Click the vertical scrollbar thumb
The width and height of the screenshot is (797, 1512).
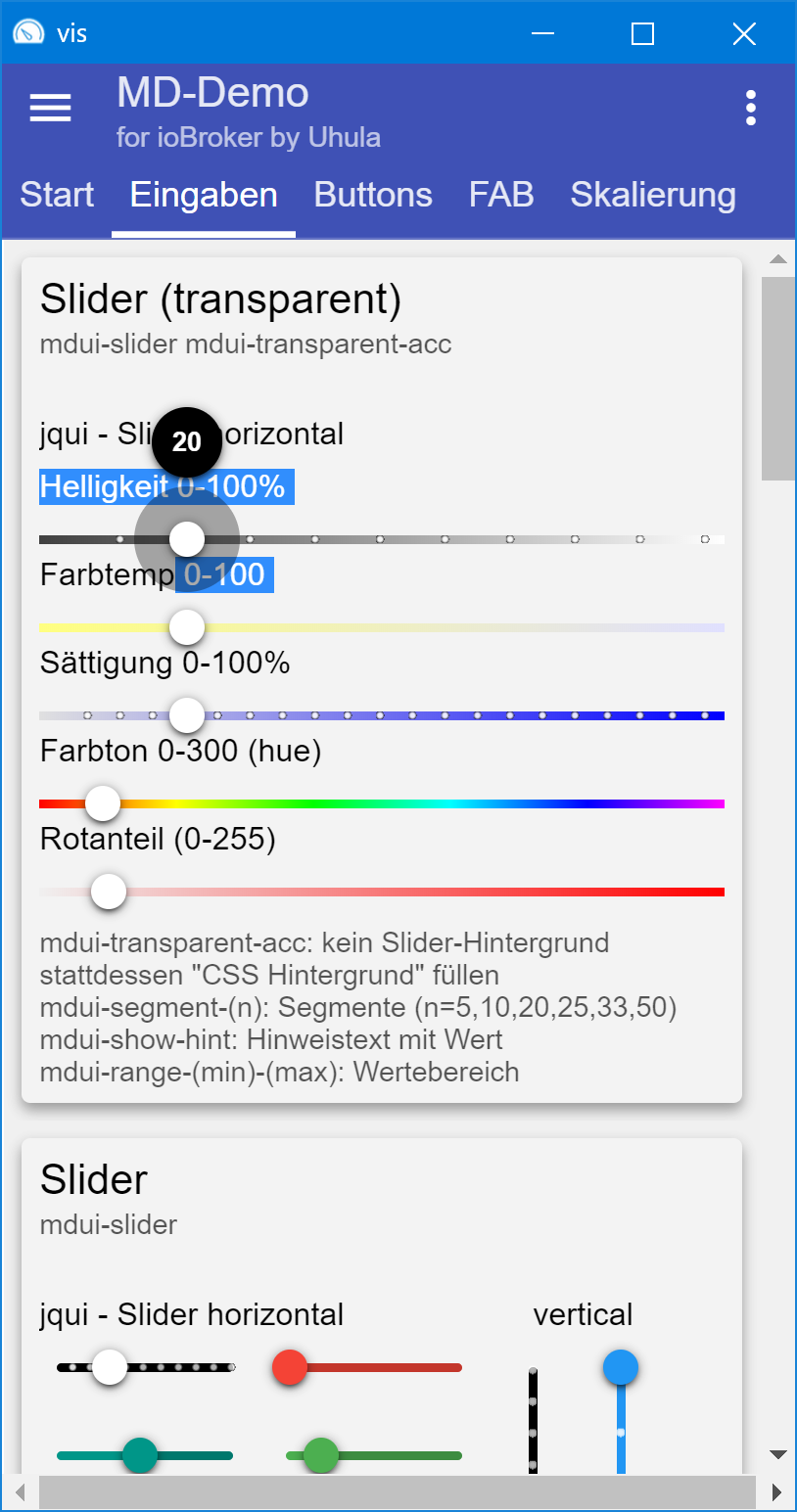tap(778, 379)
